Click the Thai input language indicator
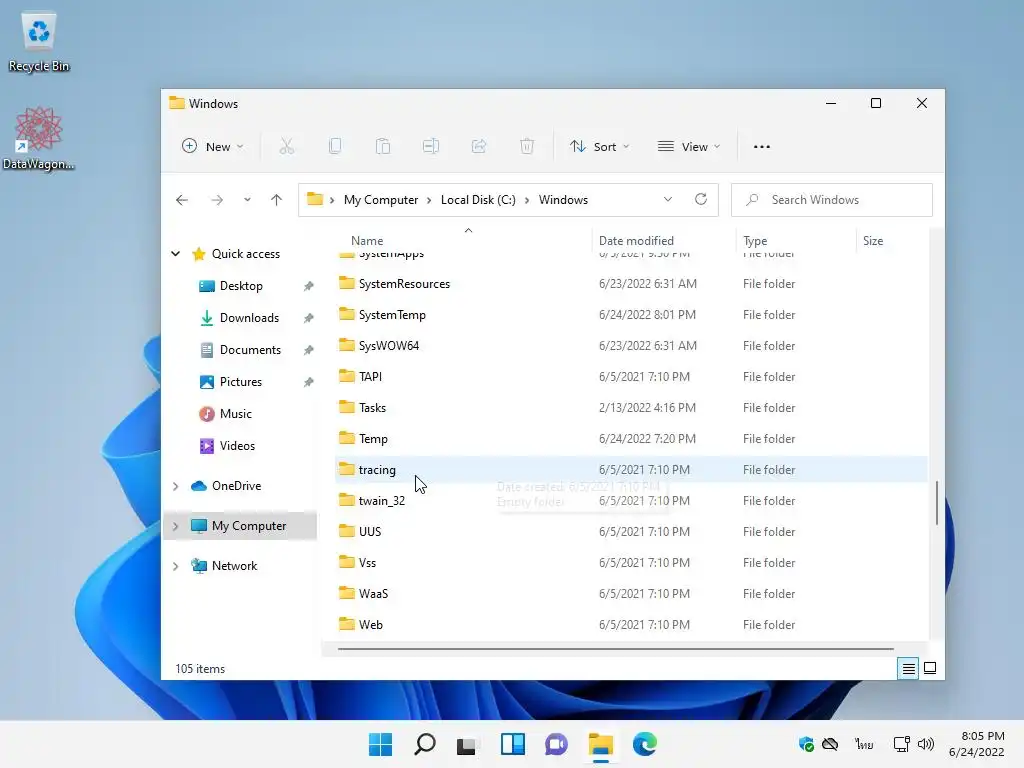Screen dimensions: 1024x768 pyautogui.click(x=864, y=744)
